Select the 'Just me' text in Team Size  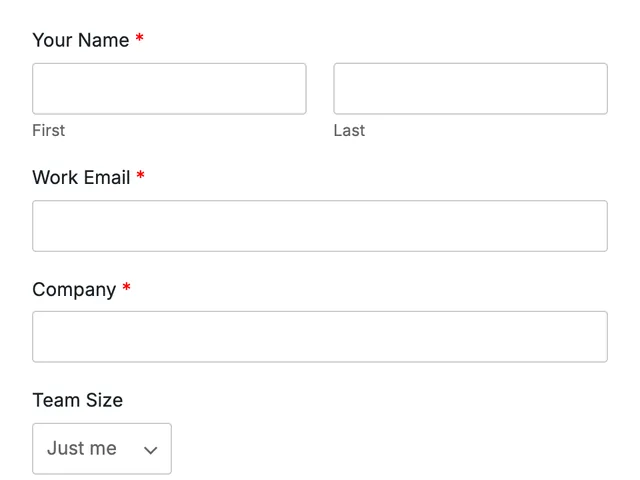[x=82, y=448]
